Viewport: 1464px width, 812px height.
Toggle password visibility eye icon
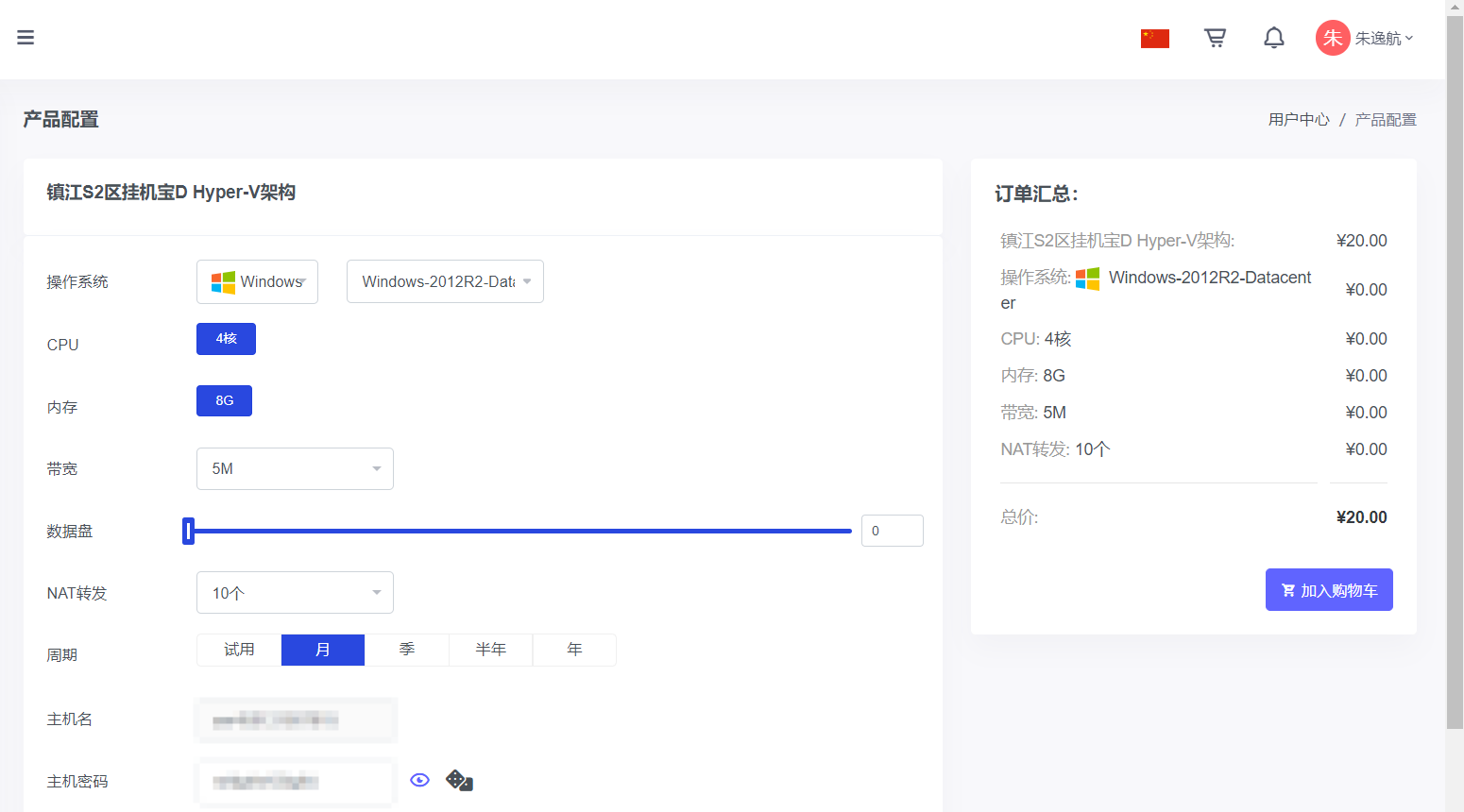pyautogui.click(x=419, y=780)
